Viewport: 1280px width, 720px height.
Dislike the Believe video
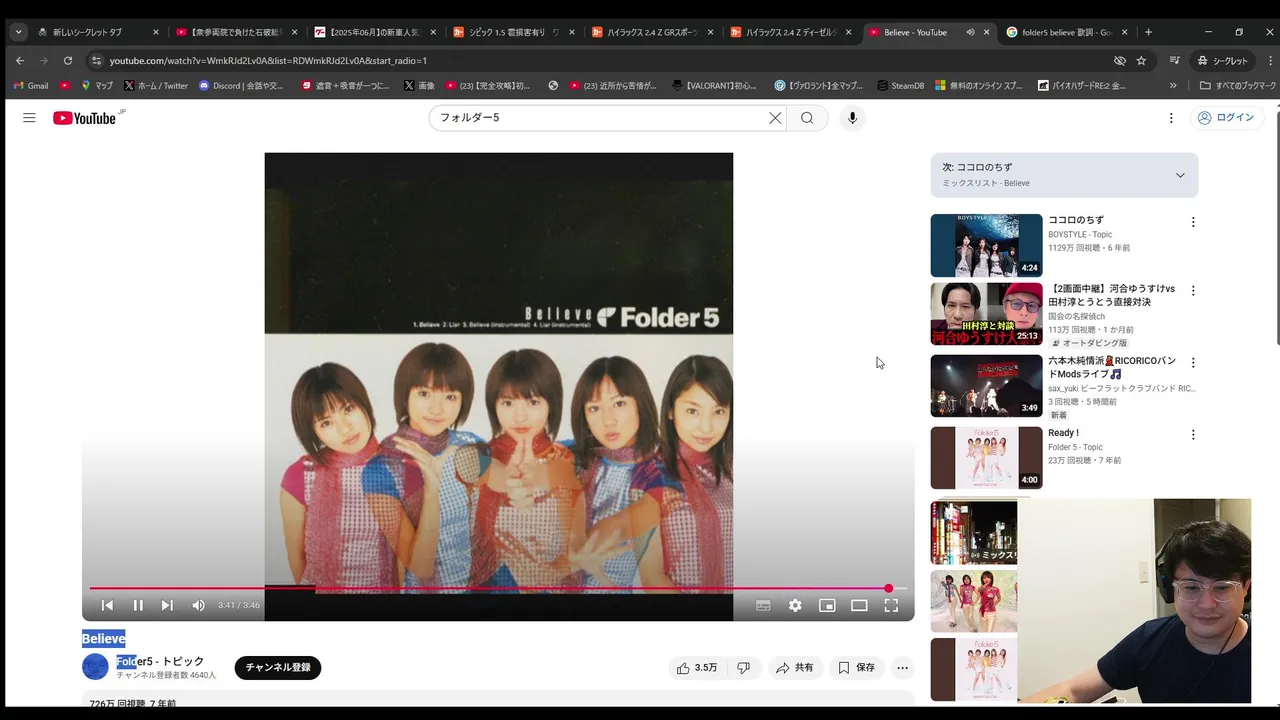743,667
